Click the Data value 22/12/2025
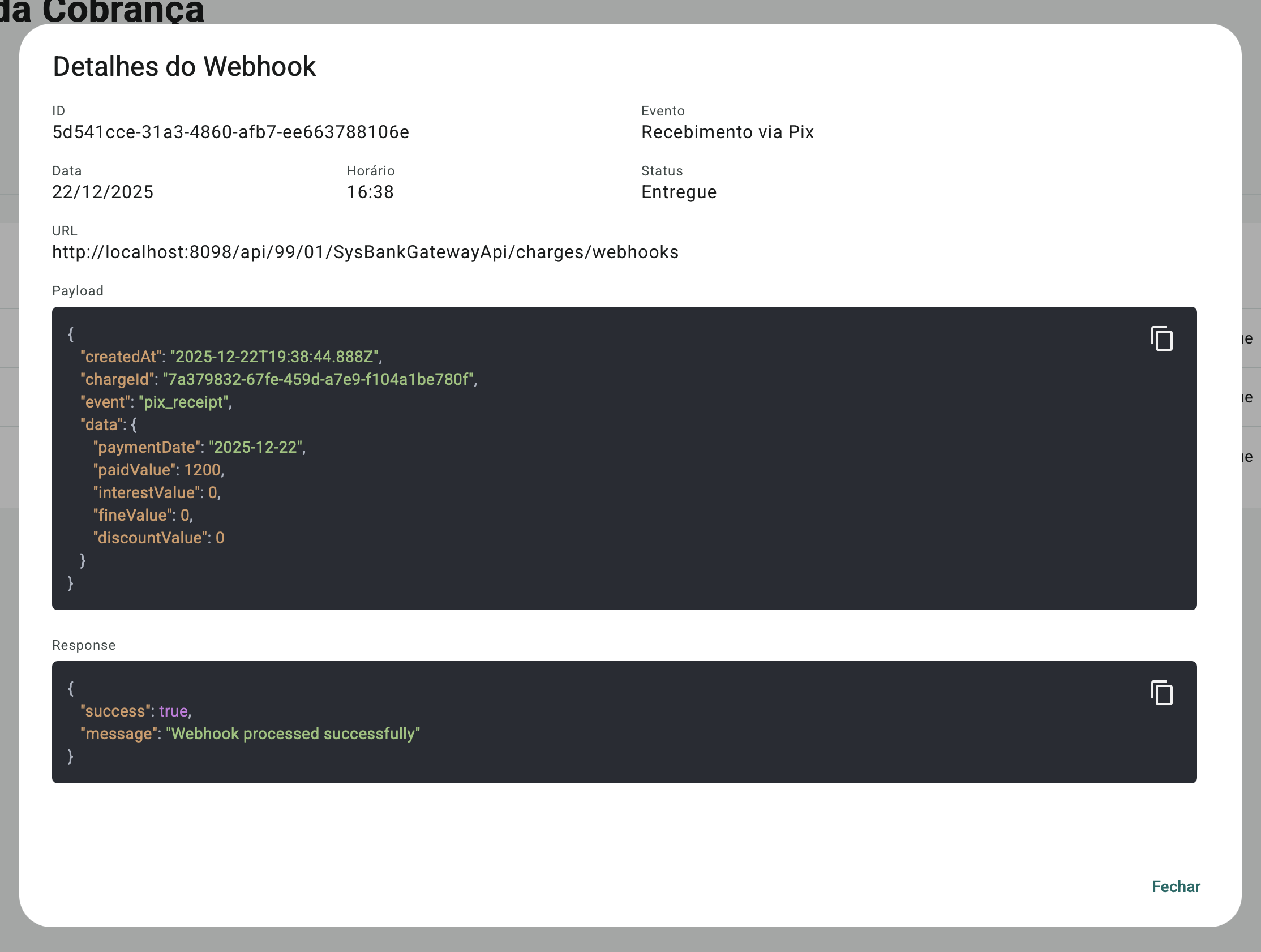Image resolution: width=1261 pixels, height=952 pixels. point(102,191)
